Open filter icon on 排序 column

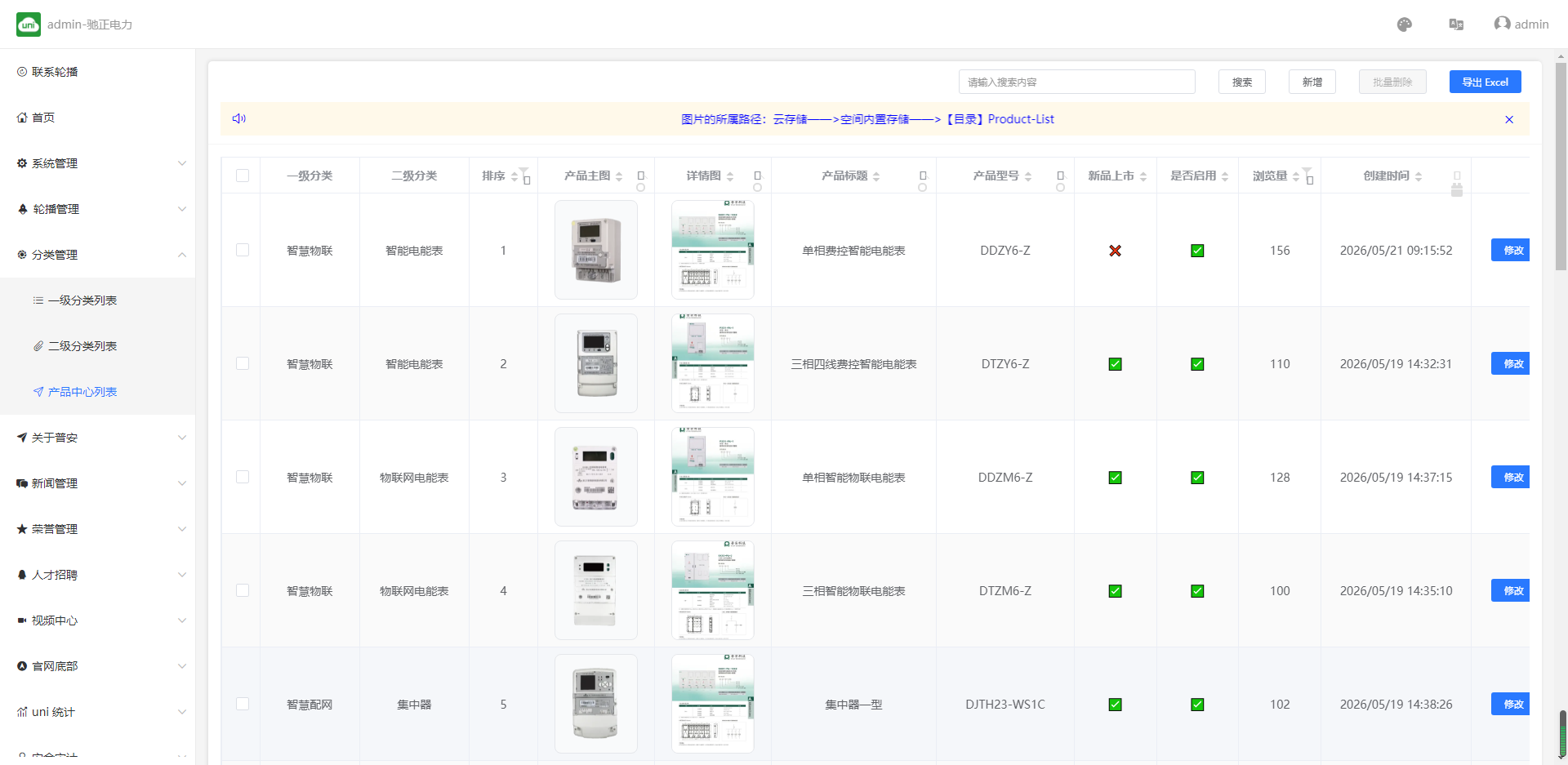[525, 176]
